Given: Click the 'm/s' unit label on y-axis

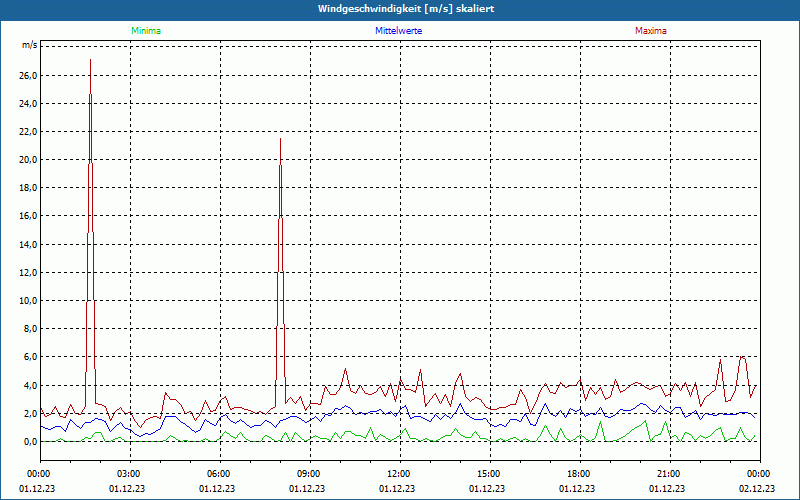Looking at the screenshot, I should (29, 45).
